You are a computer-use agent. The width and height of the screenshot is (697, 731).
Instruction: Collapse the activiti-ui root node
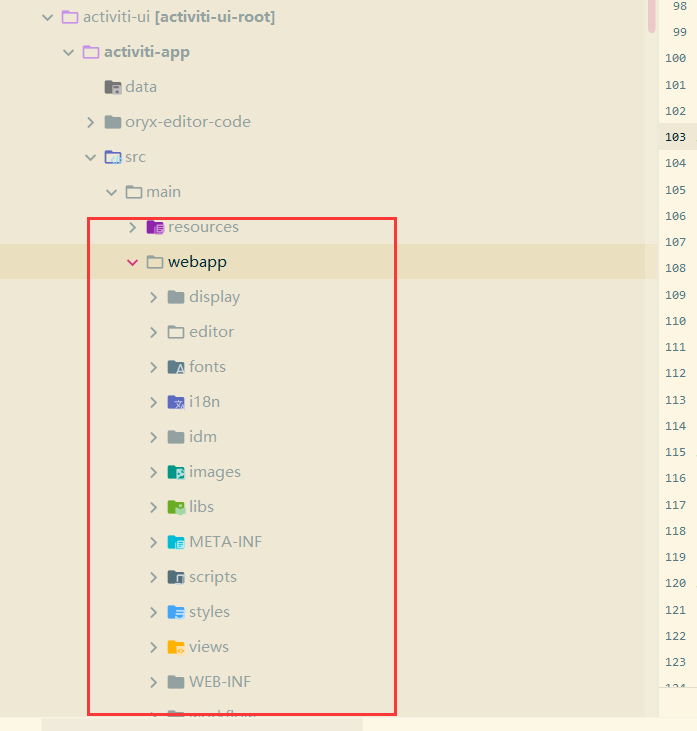click(48, 18)
